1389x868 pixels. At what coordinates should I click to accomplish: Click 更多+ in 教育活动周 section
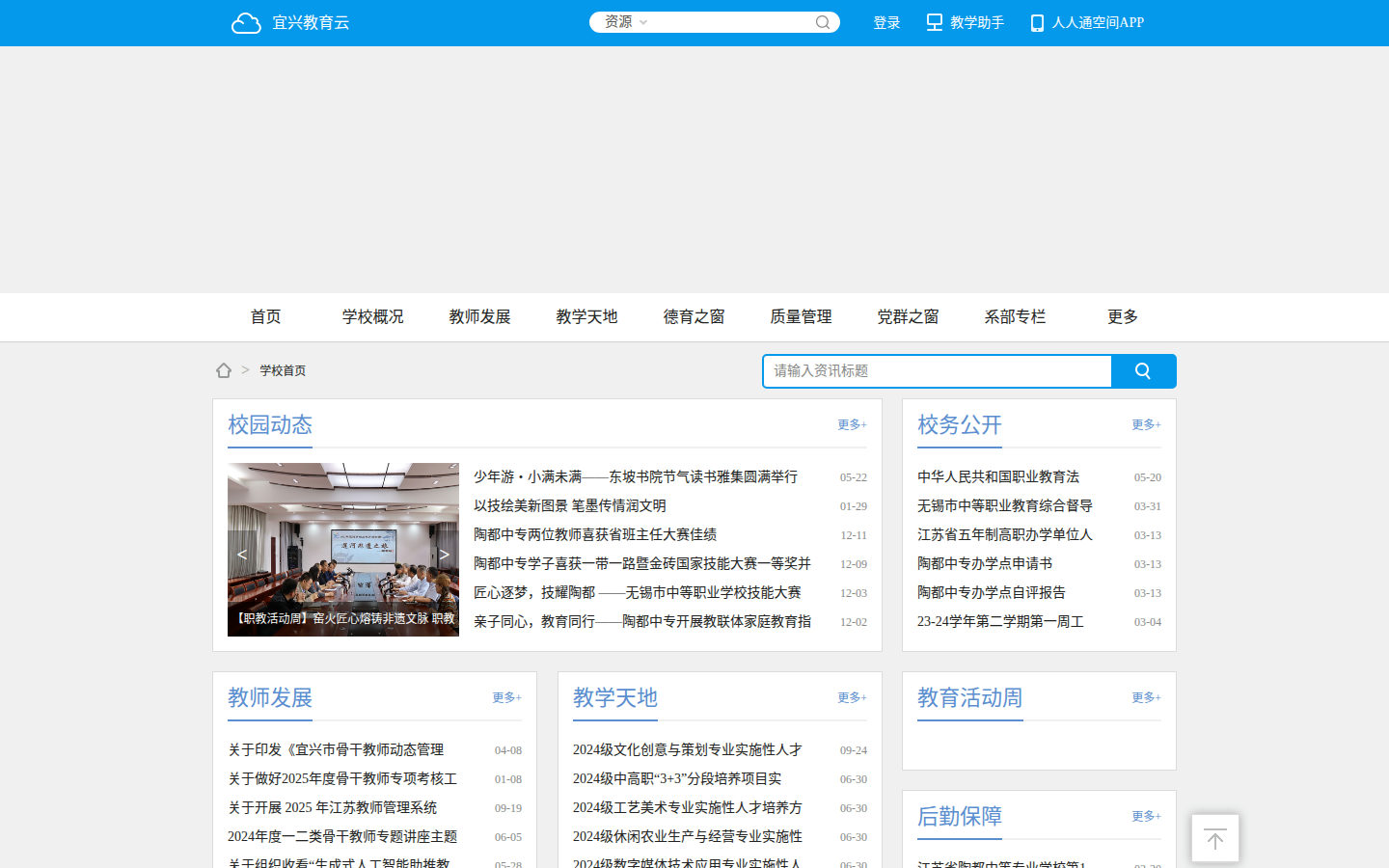tap(1146, 697)
